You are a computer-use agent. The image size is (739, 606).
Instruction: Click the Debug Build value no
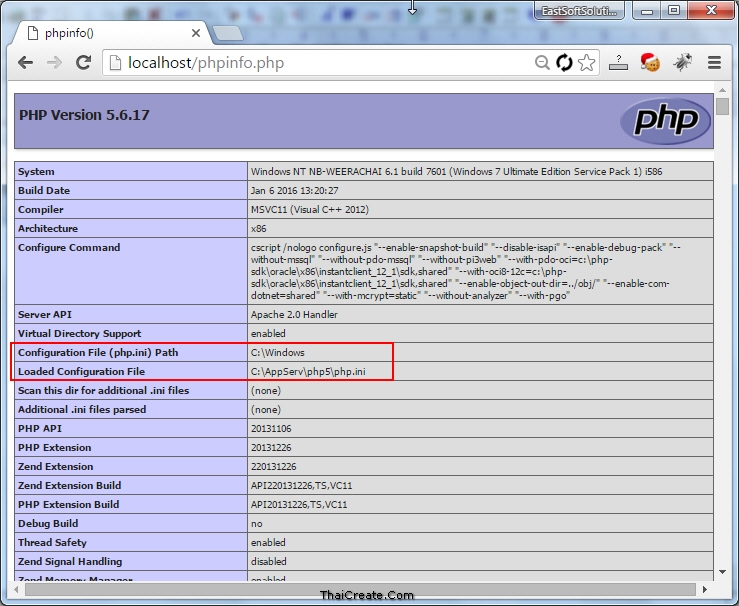[x=256, y=524]
